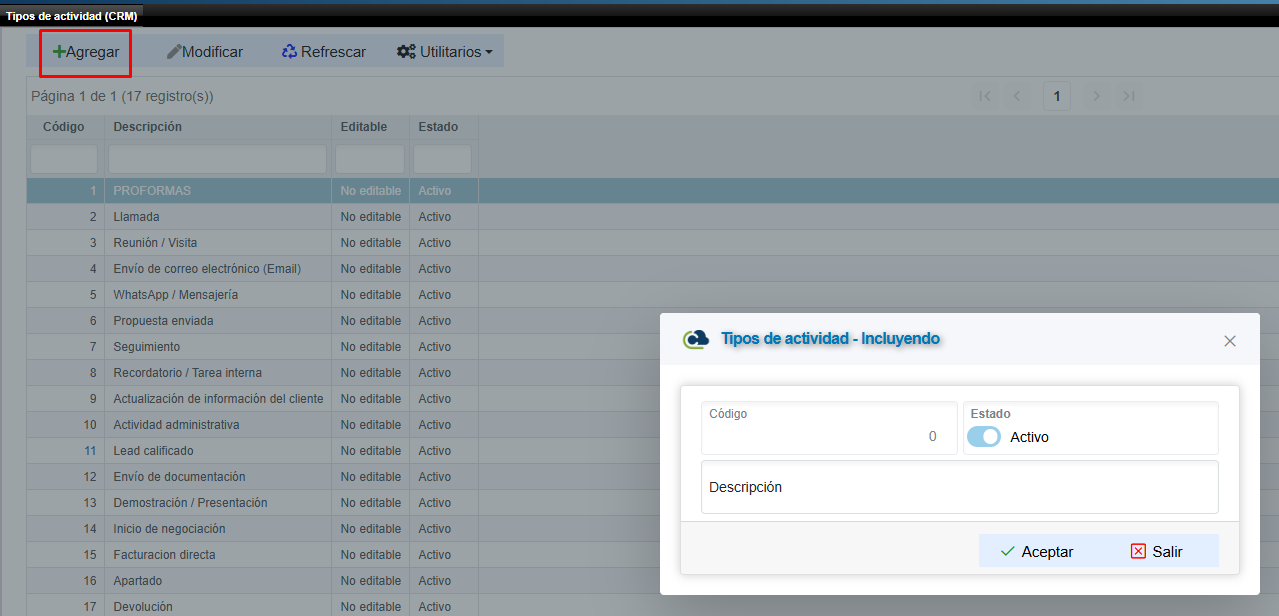Click the Modificar pencil button

click(204, 52)
